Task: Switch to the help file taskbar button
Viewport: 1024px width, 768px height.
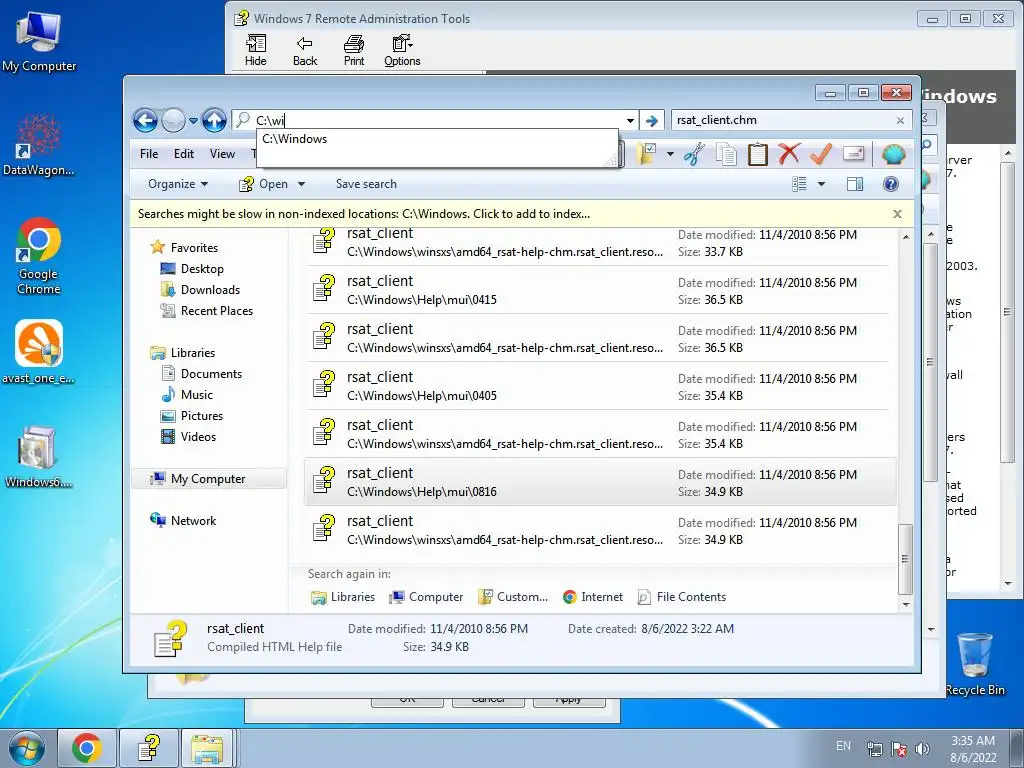Action: (150, 748)
